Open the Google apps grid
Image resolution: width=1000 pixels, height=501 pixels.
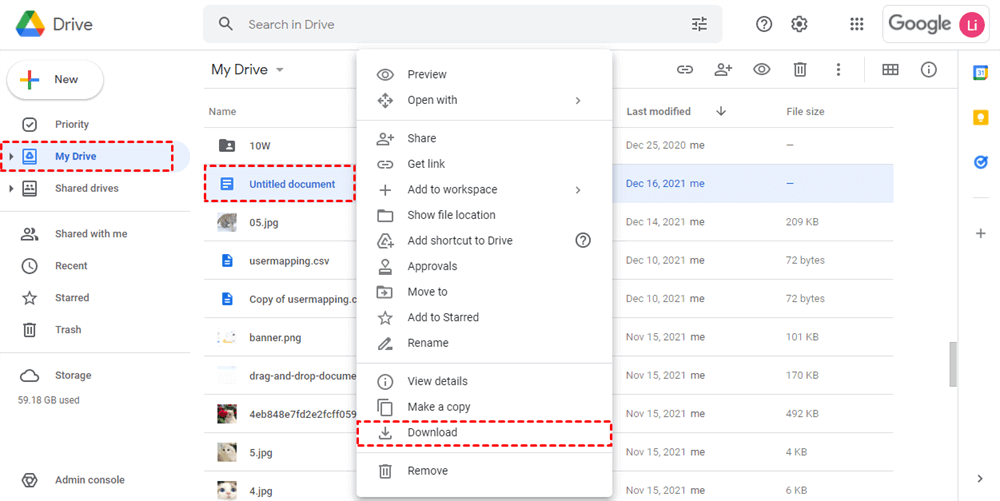[856, 24]
